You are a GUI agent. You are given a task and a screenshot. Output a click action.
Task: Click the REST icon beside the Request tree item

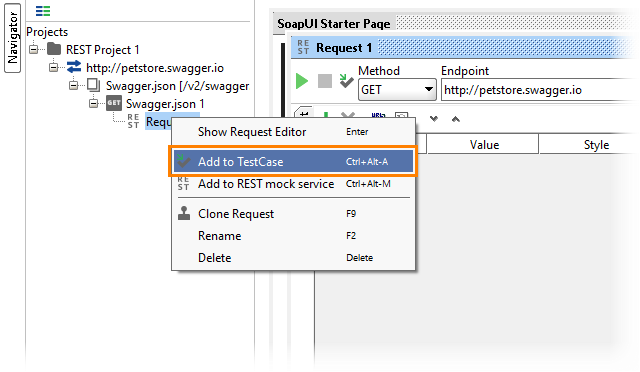pos(133,121)
